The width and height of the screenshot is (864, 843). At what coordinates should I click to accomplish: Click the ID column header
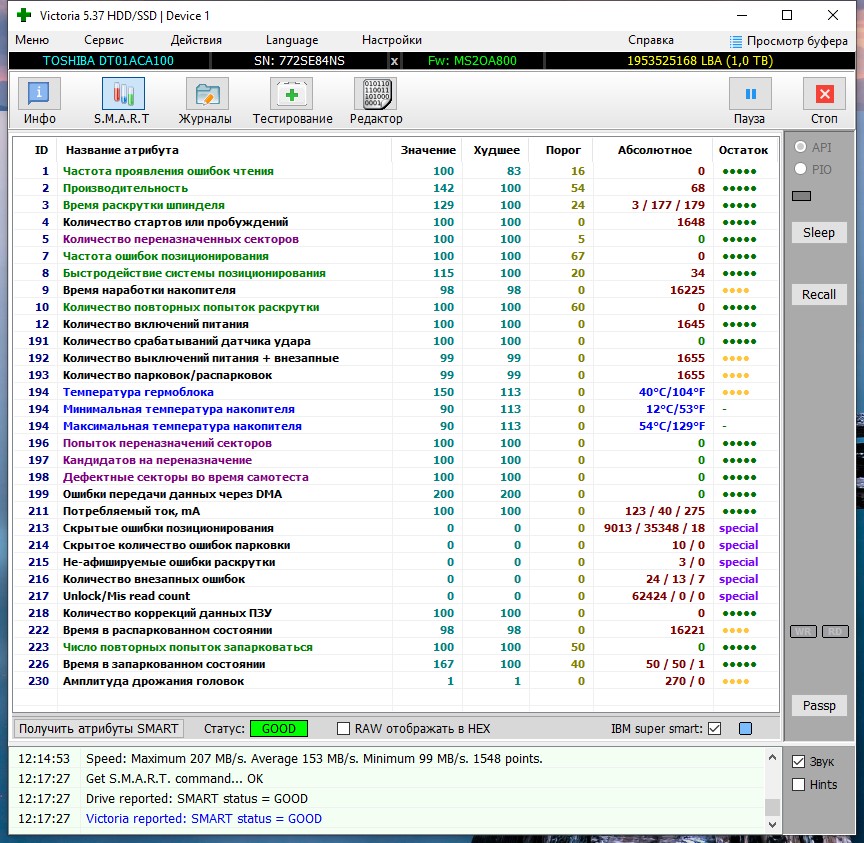41,150
